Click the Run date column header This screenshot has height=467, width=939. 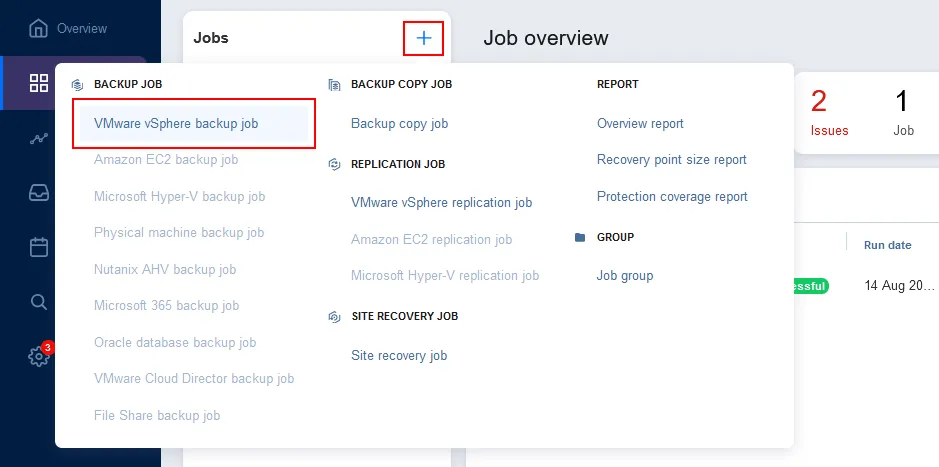pyautogui.click(x=887, y=245)
